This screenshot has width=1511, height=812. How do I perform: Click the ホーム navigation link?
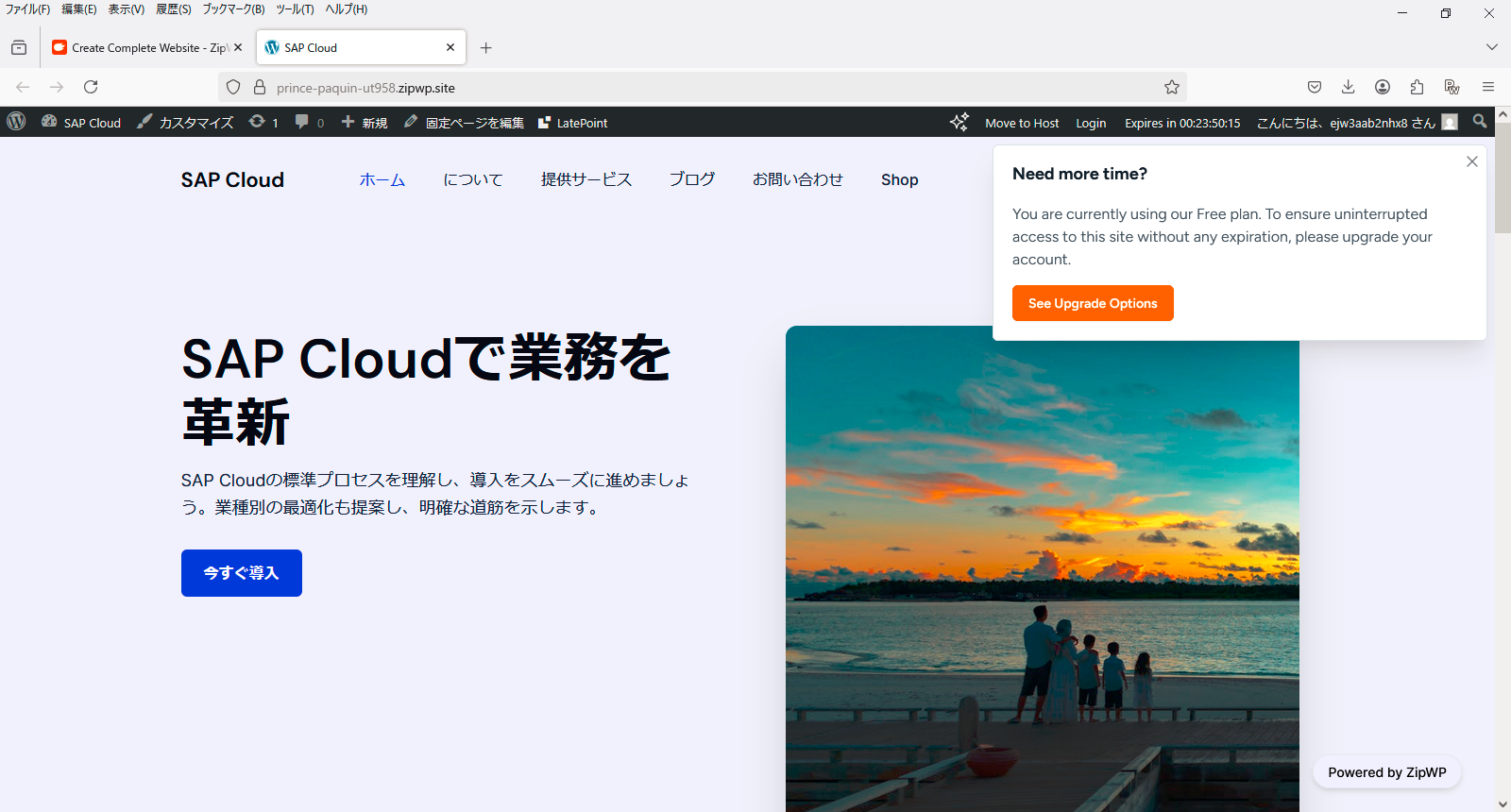382,179
